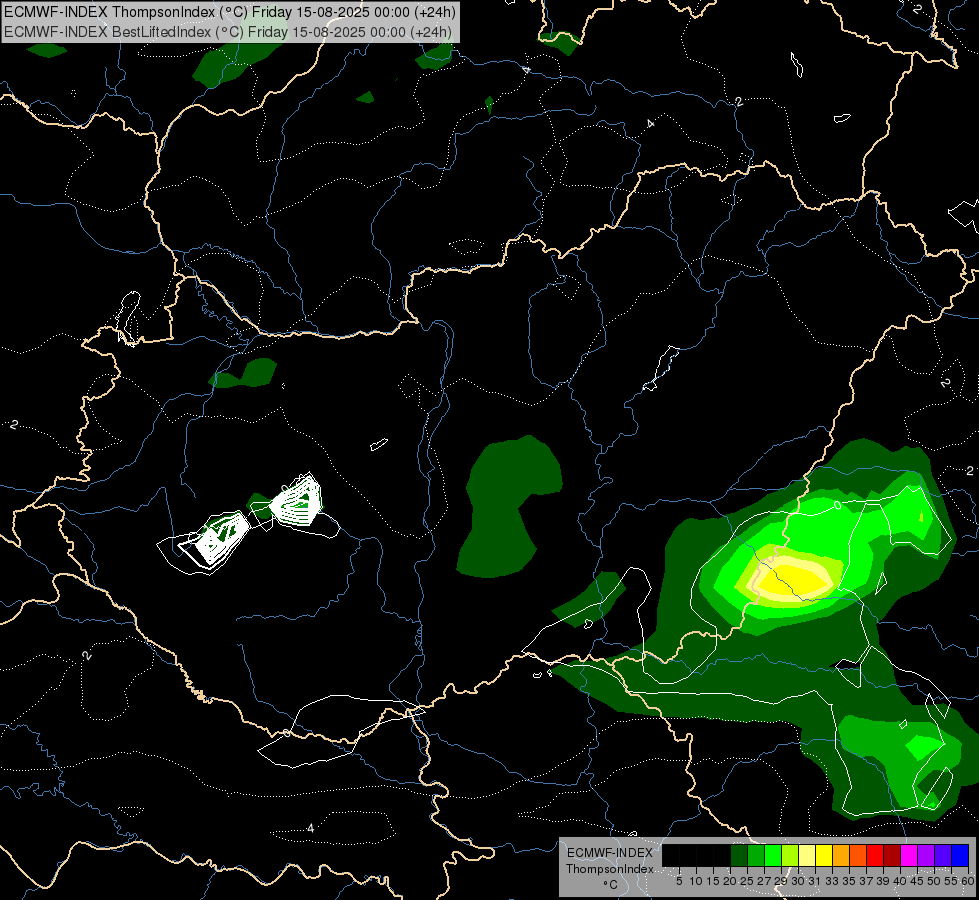Click the legend tick value 40

900,881
